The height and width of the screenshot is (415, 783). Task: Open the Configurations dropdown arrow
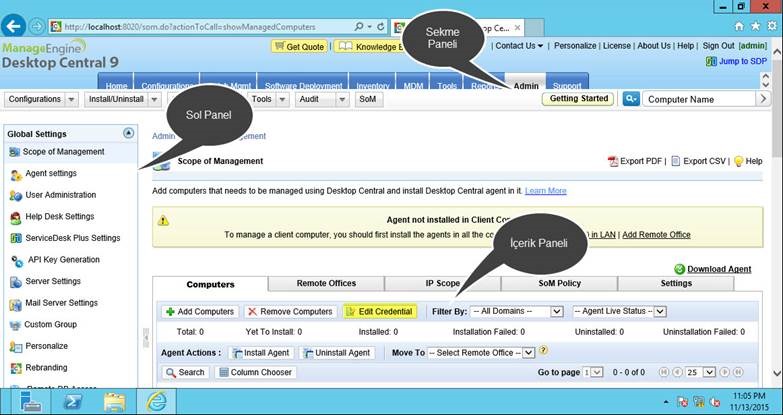tap(71, 99)
